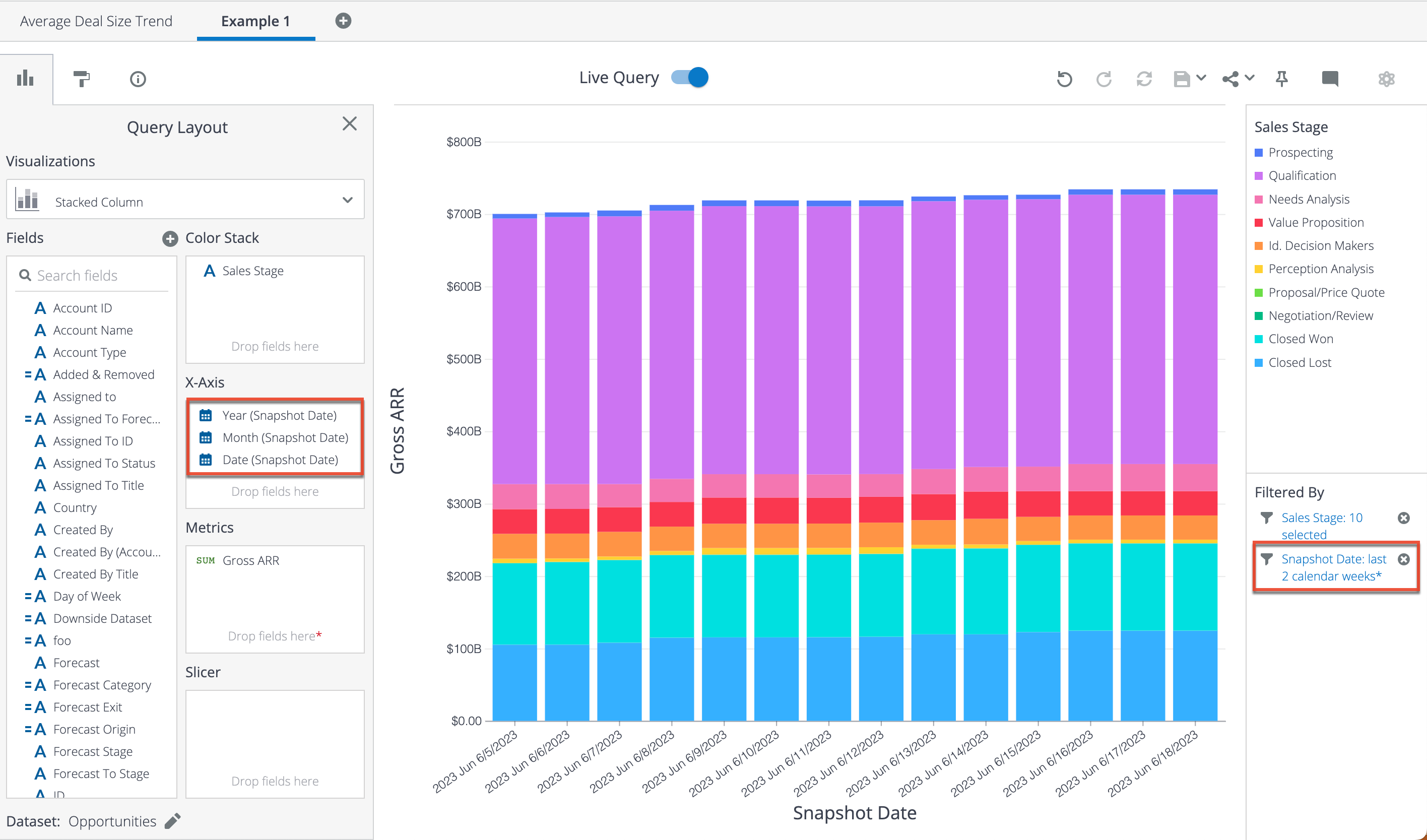This screenshot has width=1427, height=840.
Task: Open the settings gear icon
Action: coord(1386,79)
